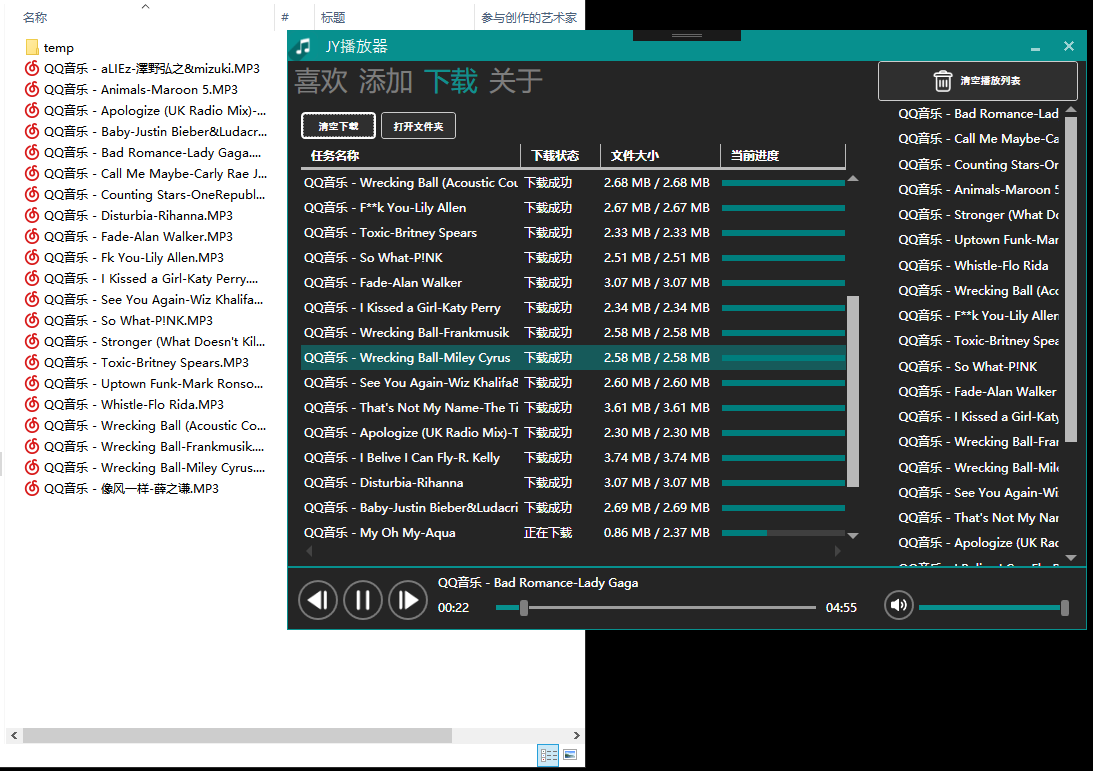1093x771 pixels.
Task: Sort by the 下载状态 column header
Action: pos(560,155)
